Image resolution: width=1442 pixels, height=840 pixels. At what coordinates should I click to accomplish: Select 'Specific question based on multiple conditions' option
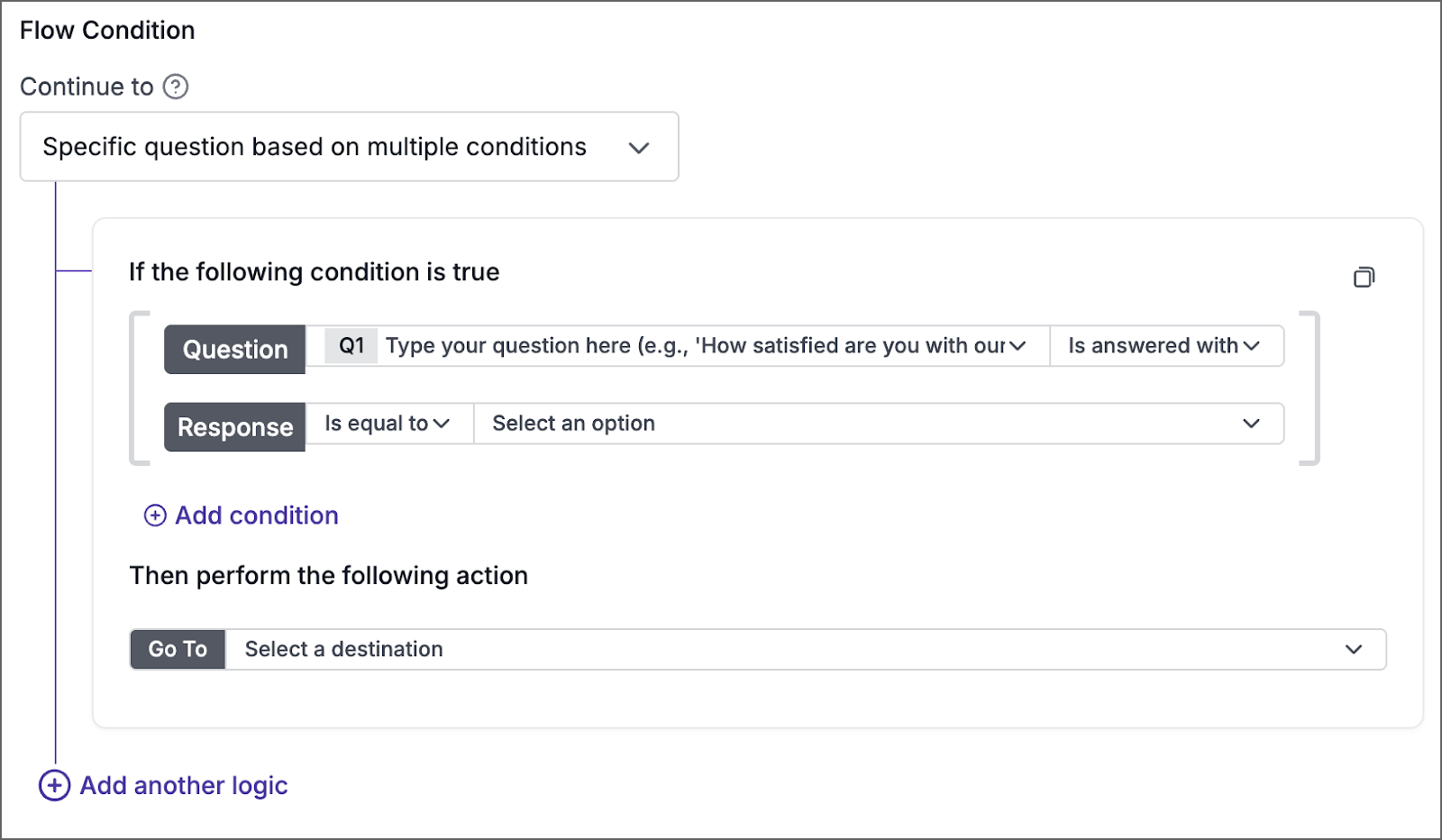click(x=314, y=147)
